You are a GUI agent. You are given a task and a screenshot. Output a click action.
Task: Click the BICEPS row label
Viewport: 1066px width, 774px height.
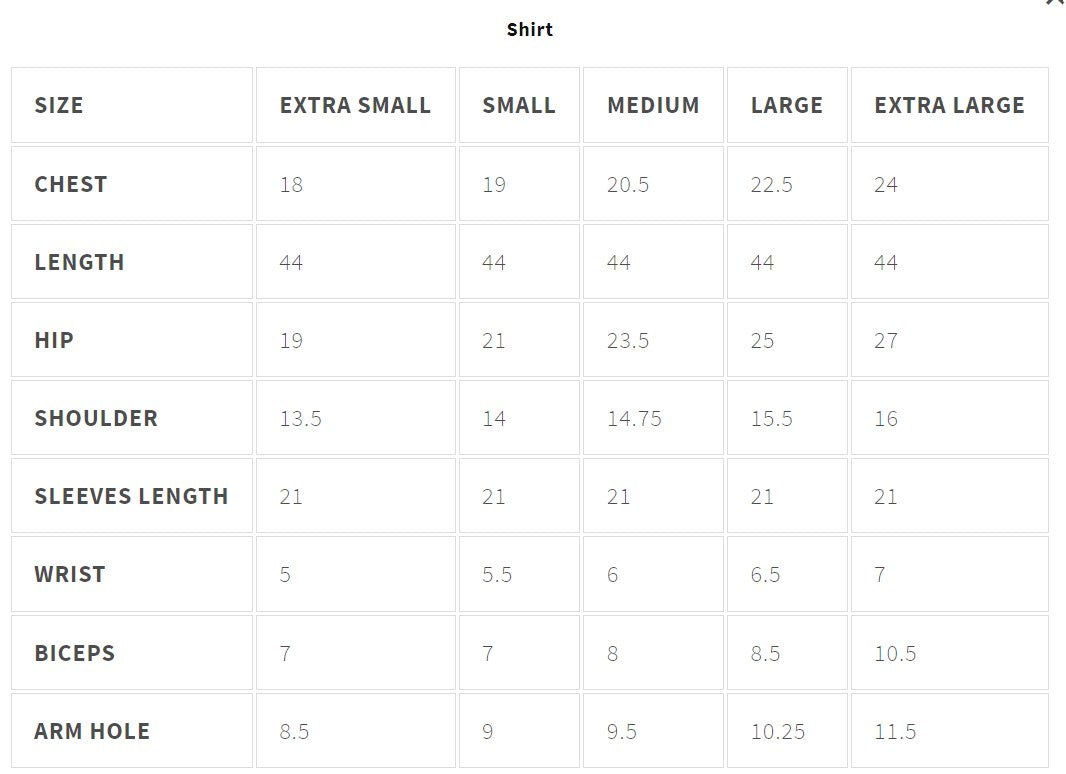pos(75,653)
